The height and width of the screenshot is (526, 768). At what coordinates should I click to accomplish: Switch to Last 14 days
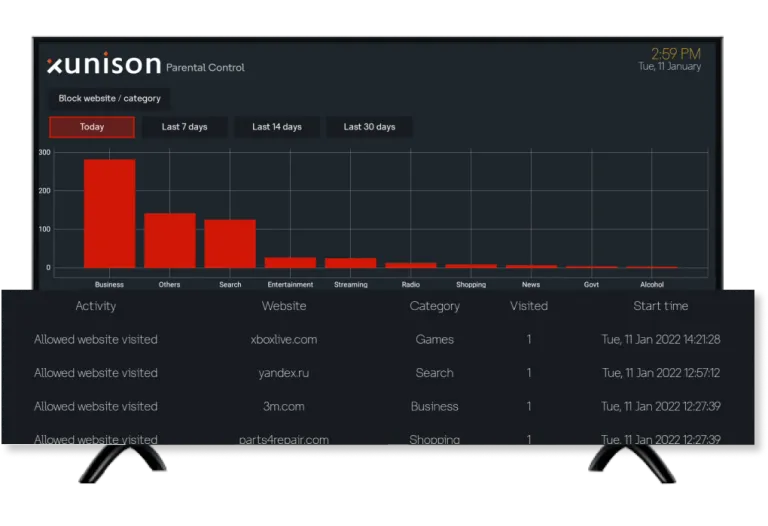277,127
